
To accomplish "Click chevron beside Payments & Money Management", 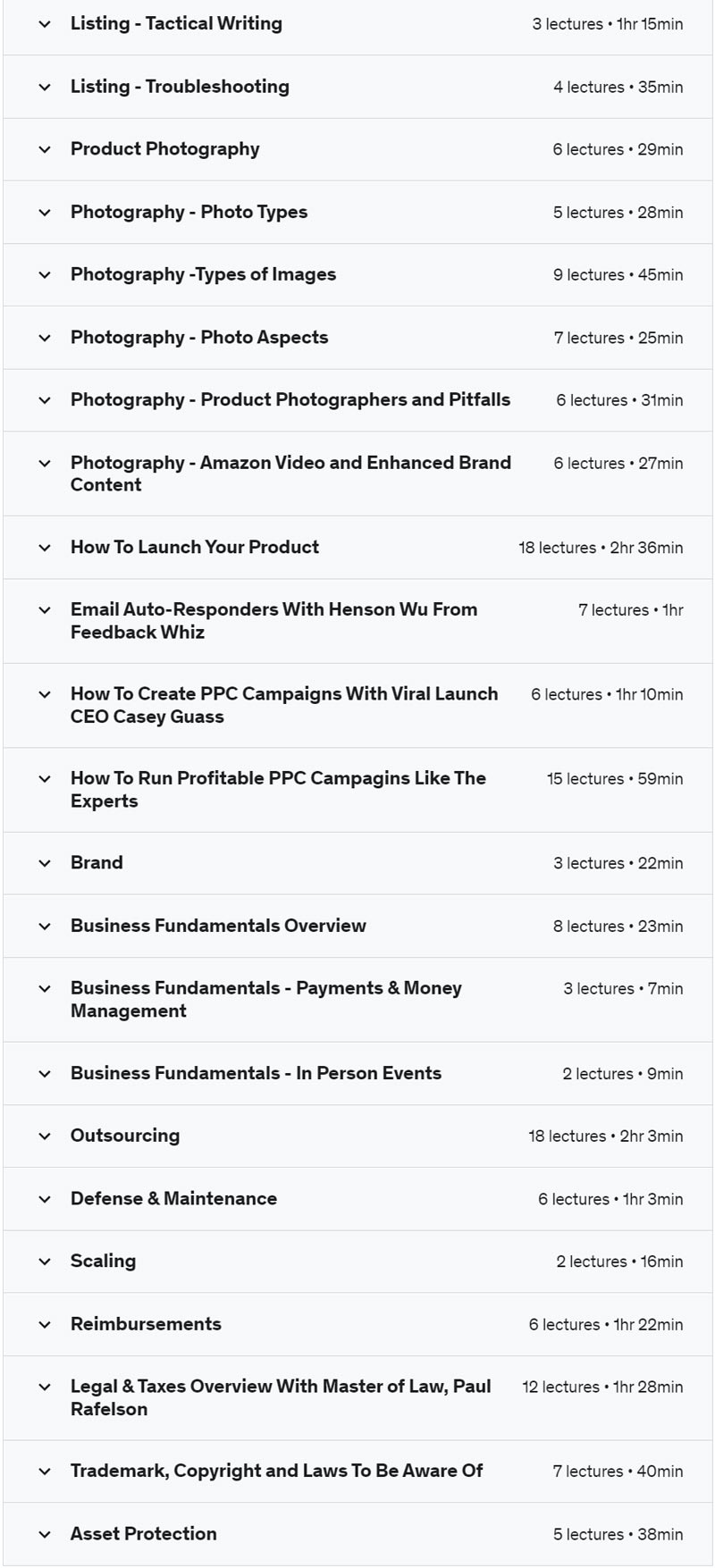I will [45, 989].
